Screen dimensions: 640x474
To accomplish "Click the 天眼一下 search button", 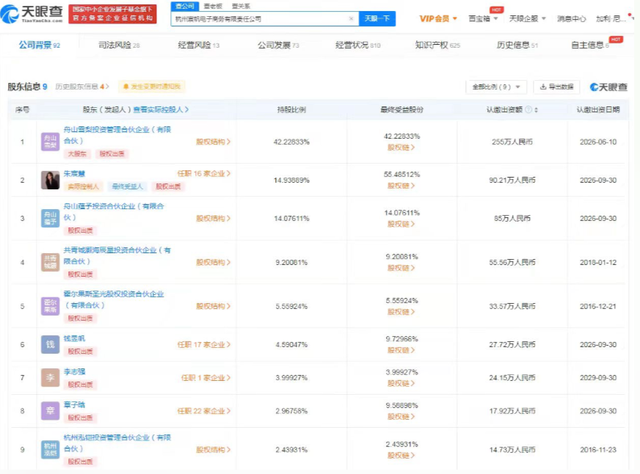I will (377, 19).
